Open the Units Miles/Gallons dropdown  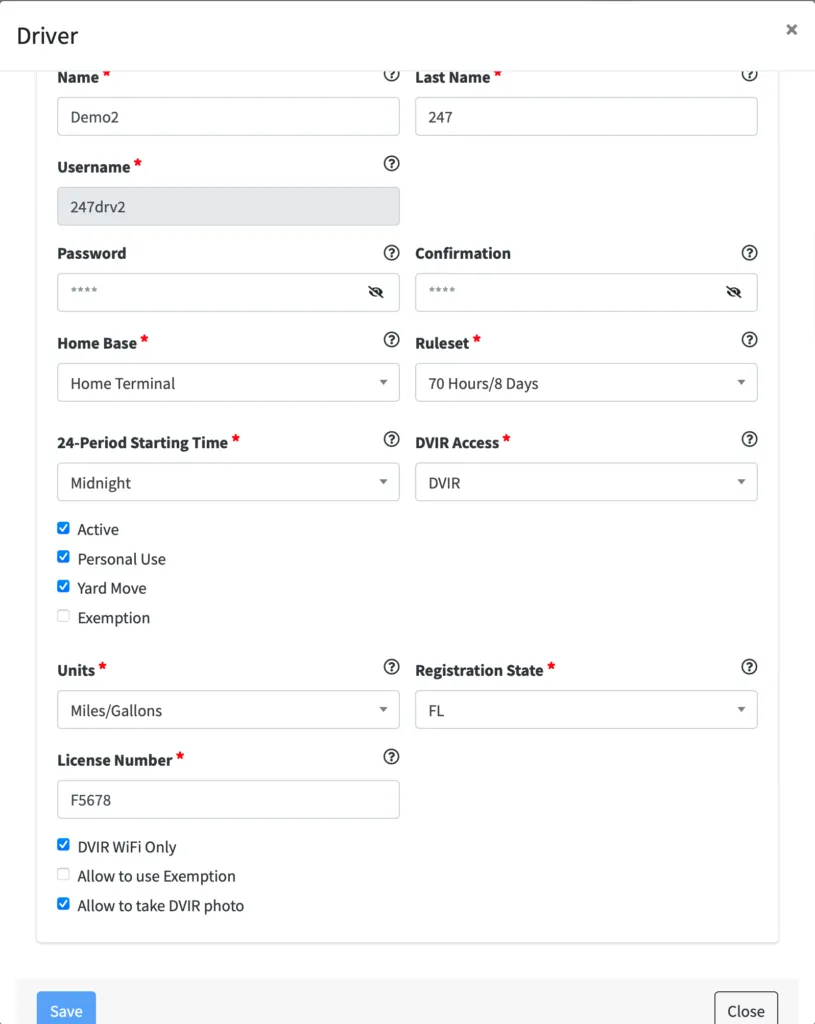pos(228,710)
